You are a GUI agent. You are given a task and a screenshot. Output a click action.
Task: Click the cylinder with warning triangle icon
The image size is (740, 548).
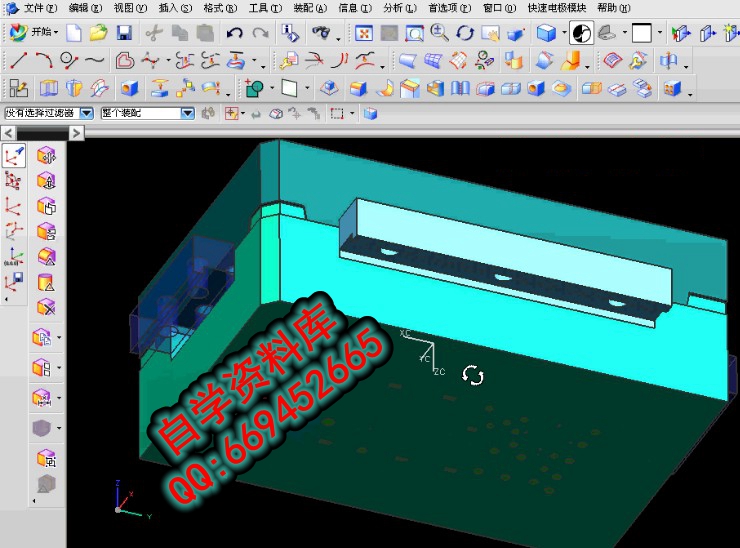point(45,283)
